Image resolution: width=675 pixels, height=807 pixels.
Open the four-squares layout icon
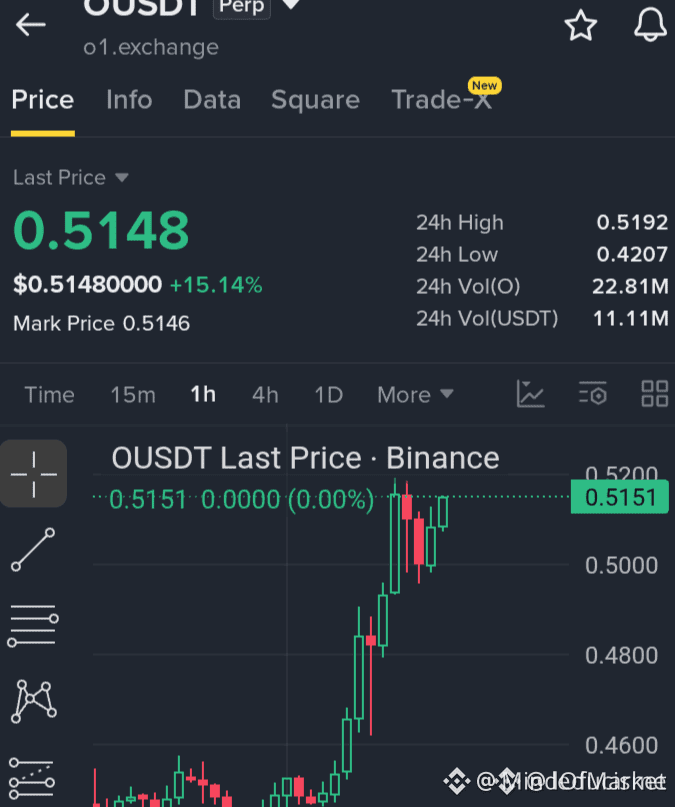(655, 394)
